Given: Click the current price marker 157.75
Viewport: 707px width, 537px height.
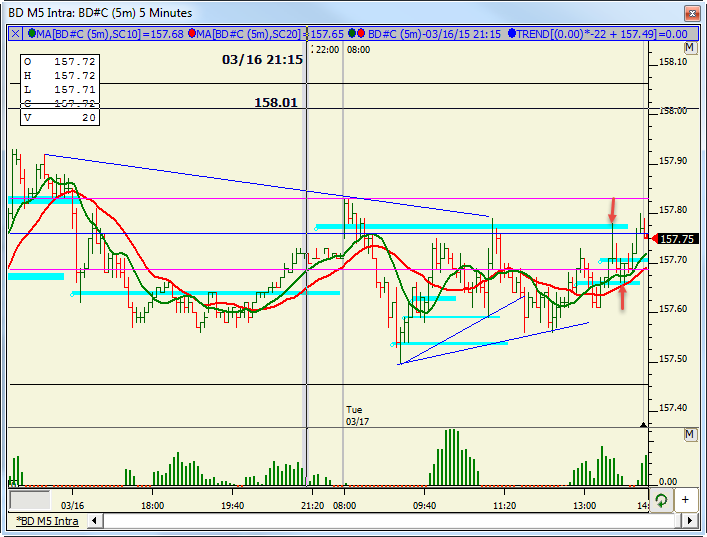Looking at the screenshot, I should 676,239.
